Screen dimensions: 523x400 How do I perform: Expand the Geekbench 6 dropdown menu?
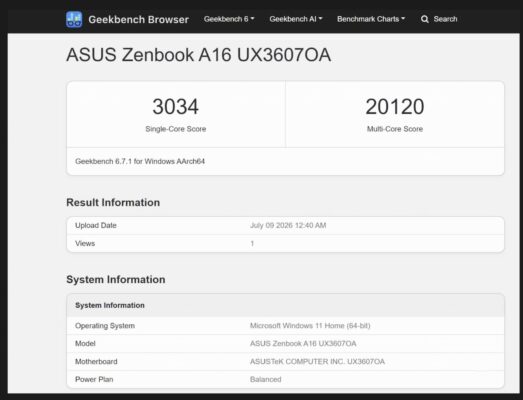pyautogui.click(x=229, y=19)
